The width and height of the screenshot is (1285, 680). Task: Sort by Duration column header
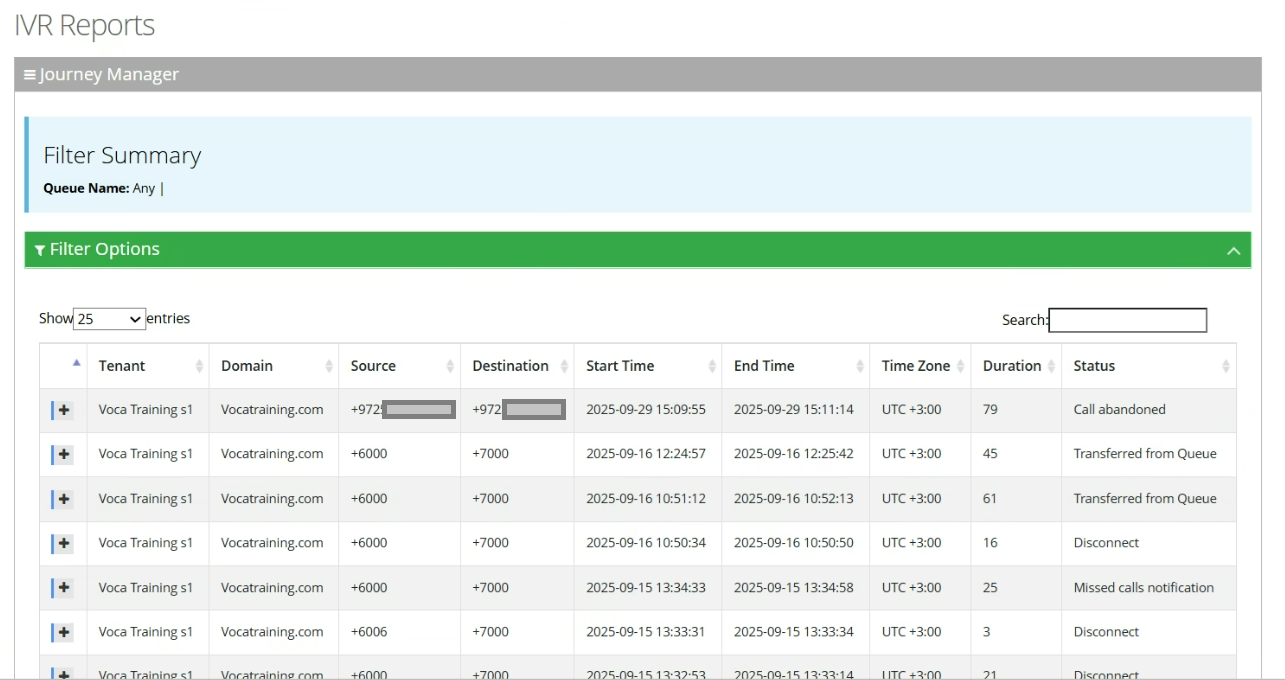click(1014, 366)
